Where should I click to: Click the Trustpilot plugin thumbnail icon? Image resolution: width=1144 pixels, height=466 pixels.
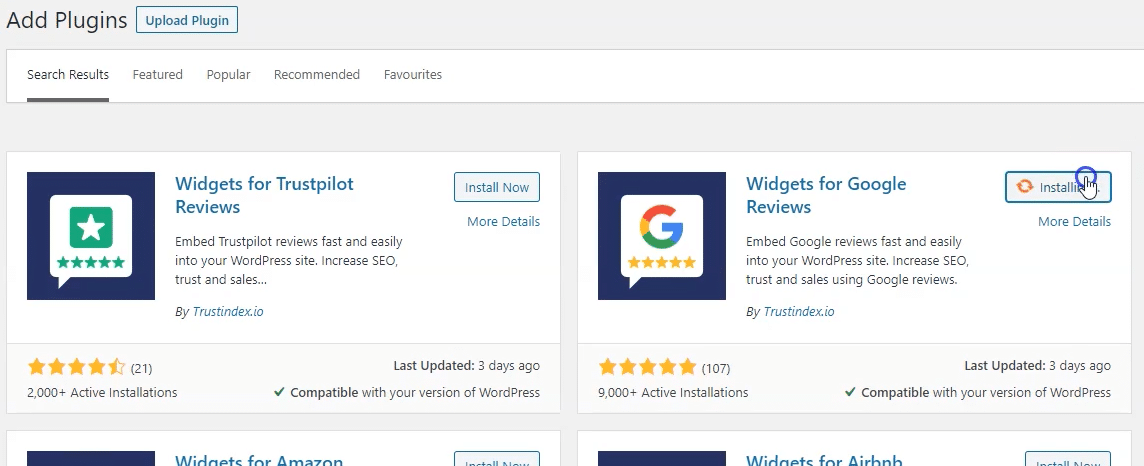(91, 236)
